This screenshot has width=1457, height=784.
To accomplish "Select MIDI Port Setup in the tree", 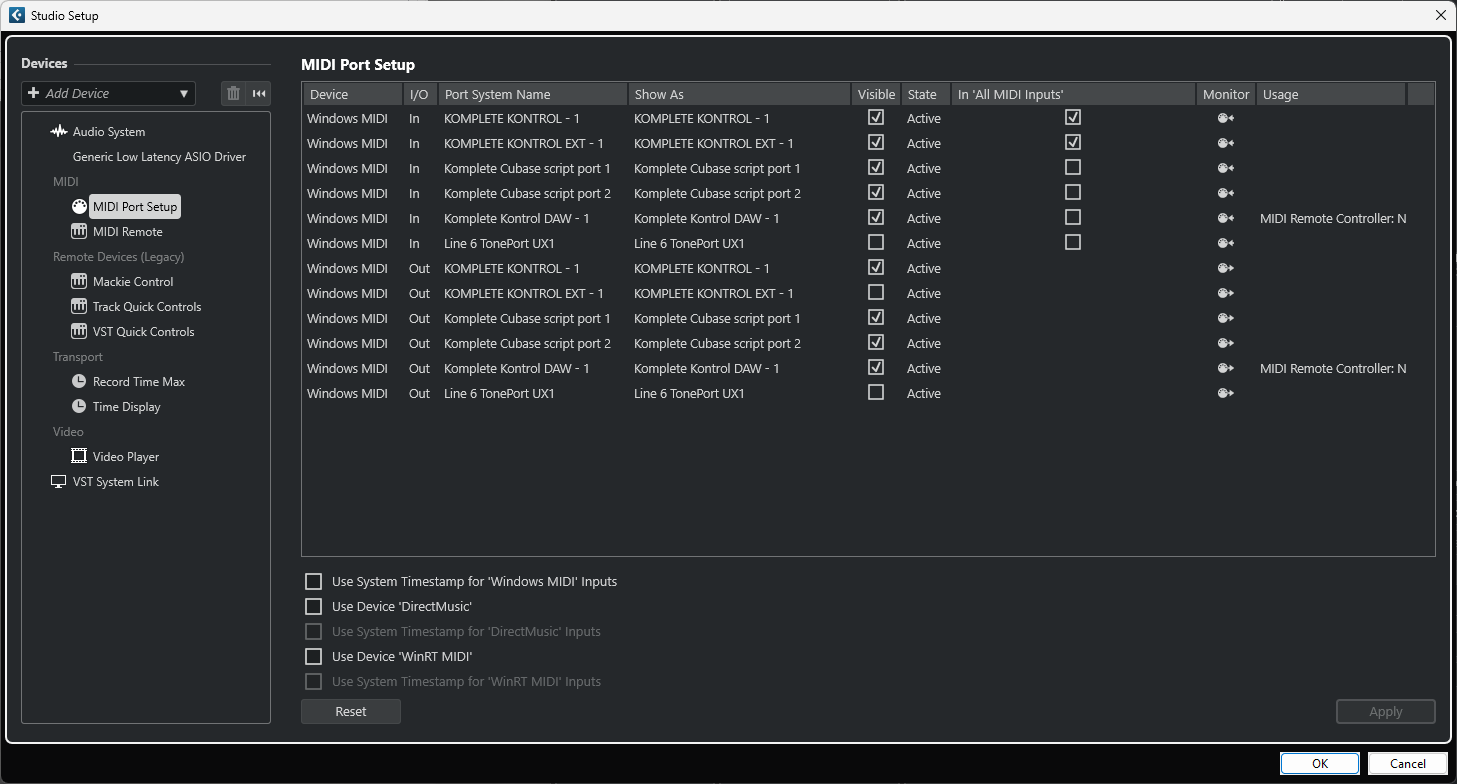I will coord(135,207).
